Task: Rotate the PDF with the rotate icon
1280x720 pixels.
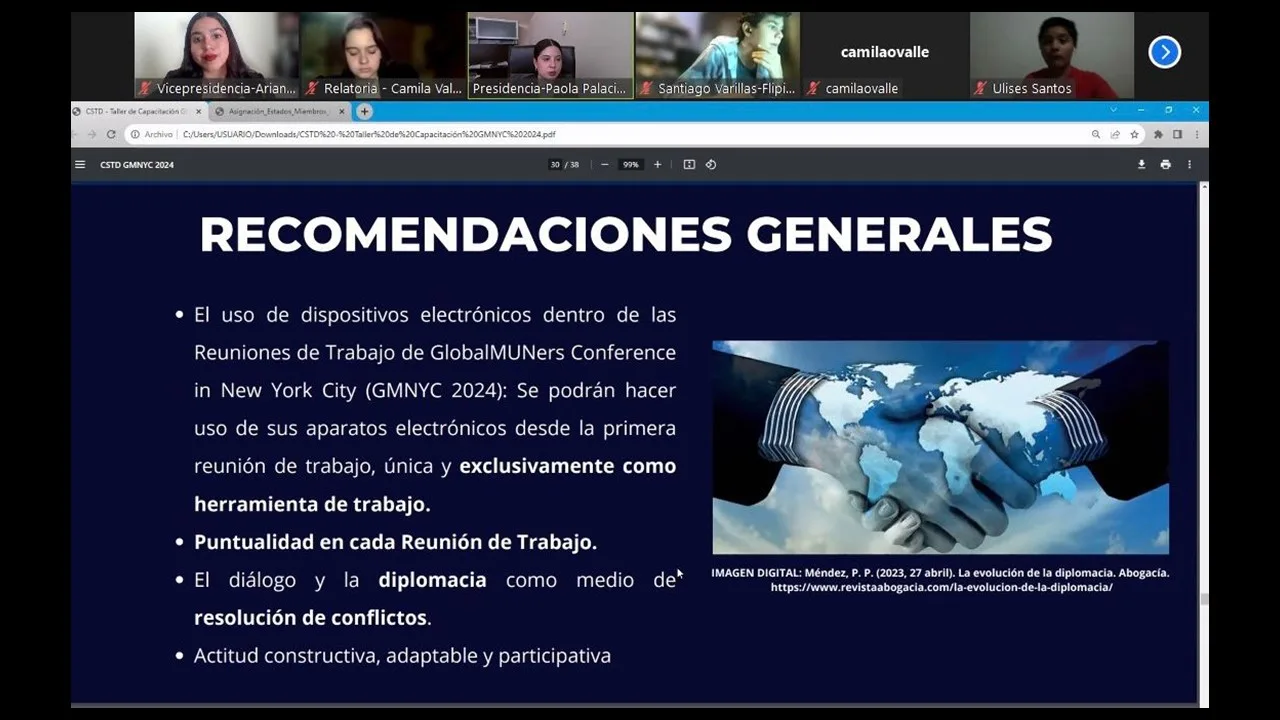Action: 711,165
